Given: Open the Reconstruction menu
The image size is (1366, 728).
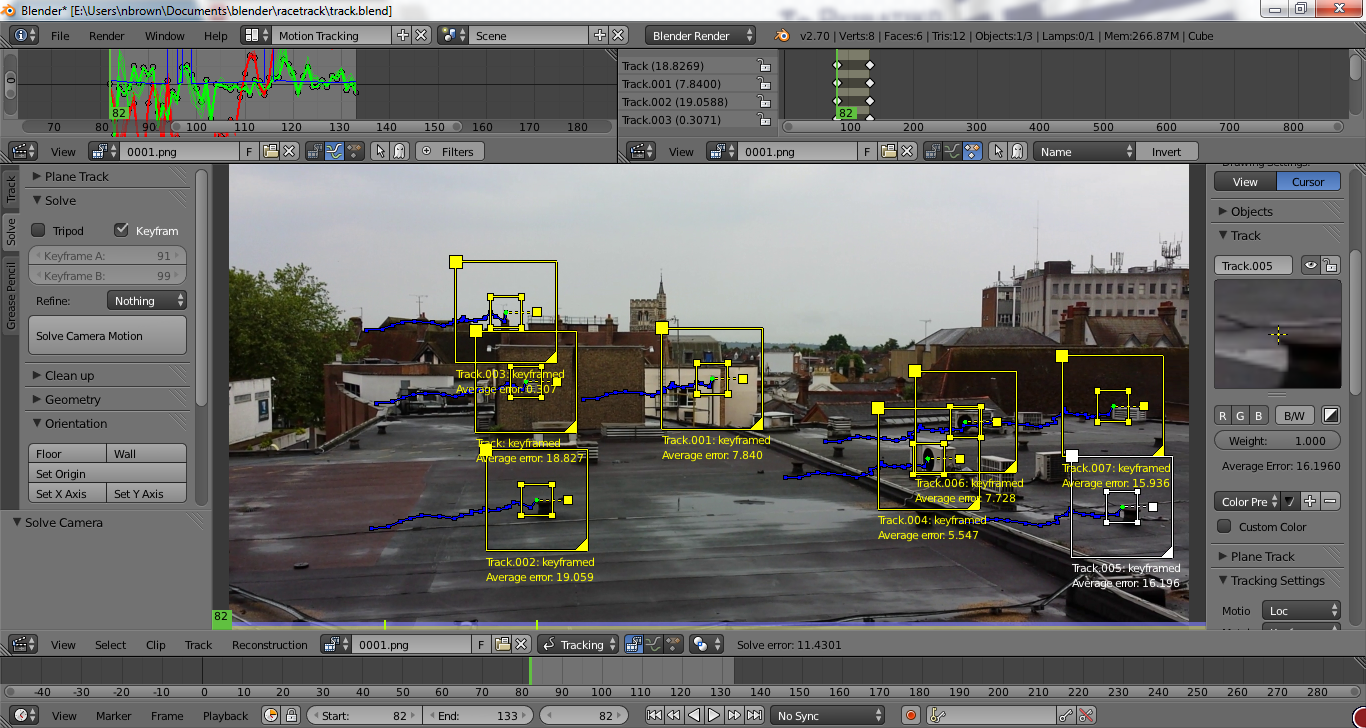Looking at the screenshot, I should pyautogui.click(x=270, y=645).
